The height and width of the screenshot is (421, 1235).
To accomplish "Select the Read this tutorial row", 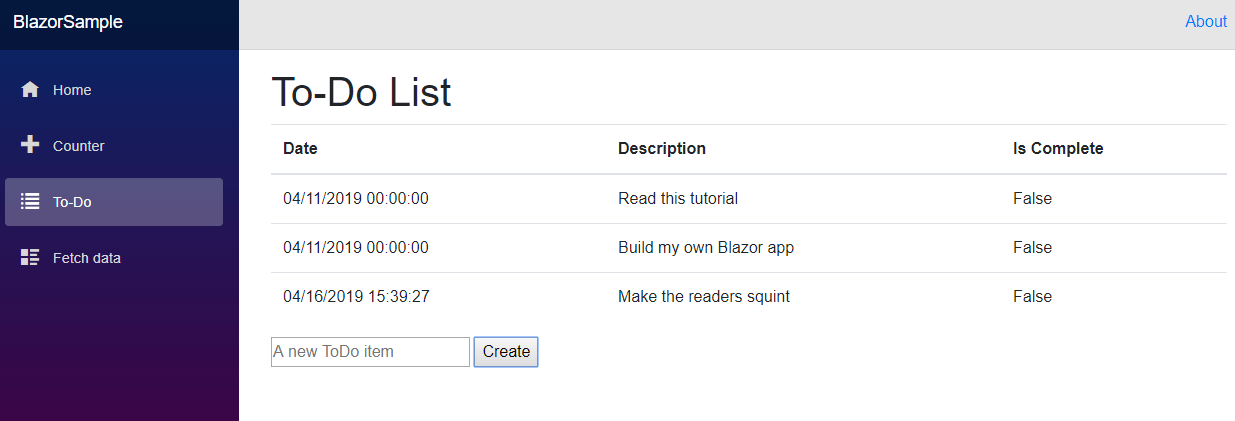I will 749,198.
